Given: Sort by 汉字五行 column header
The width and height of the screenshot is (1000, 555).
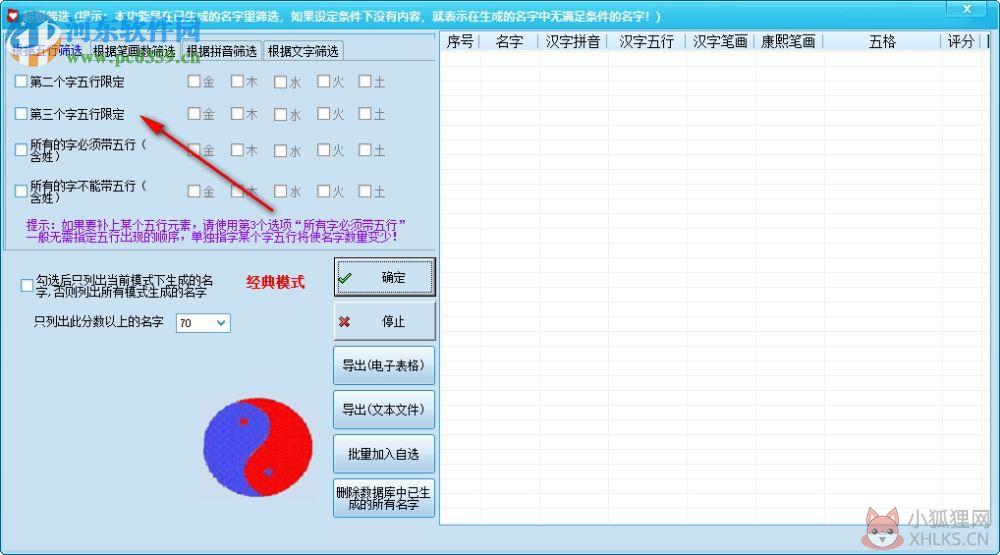Looking at the screenshot, I should pyautogui.click(x=647, y=41).
